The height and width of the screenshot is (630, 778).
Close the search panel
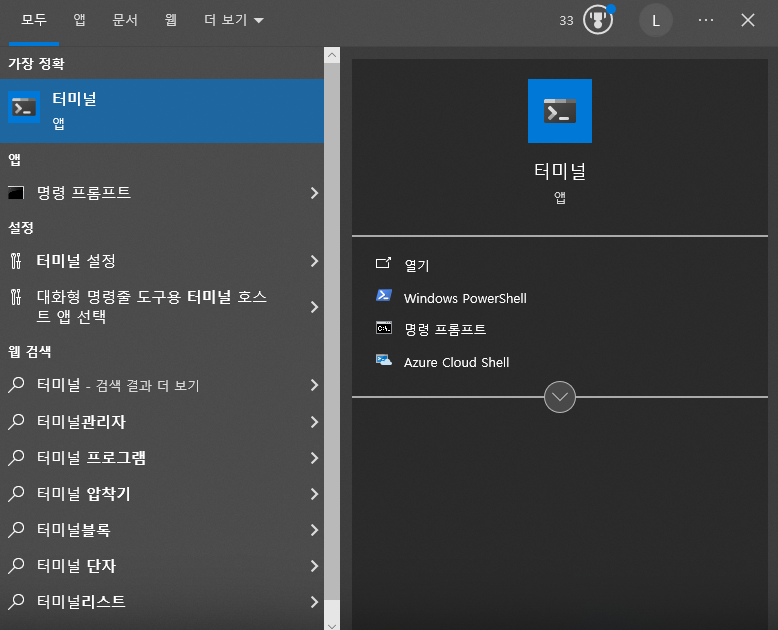(748, 20)
